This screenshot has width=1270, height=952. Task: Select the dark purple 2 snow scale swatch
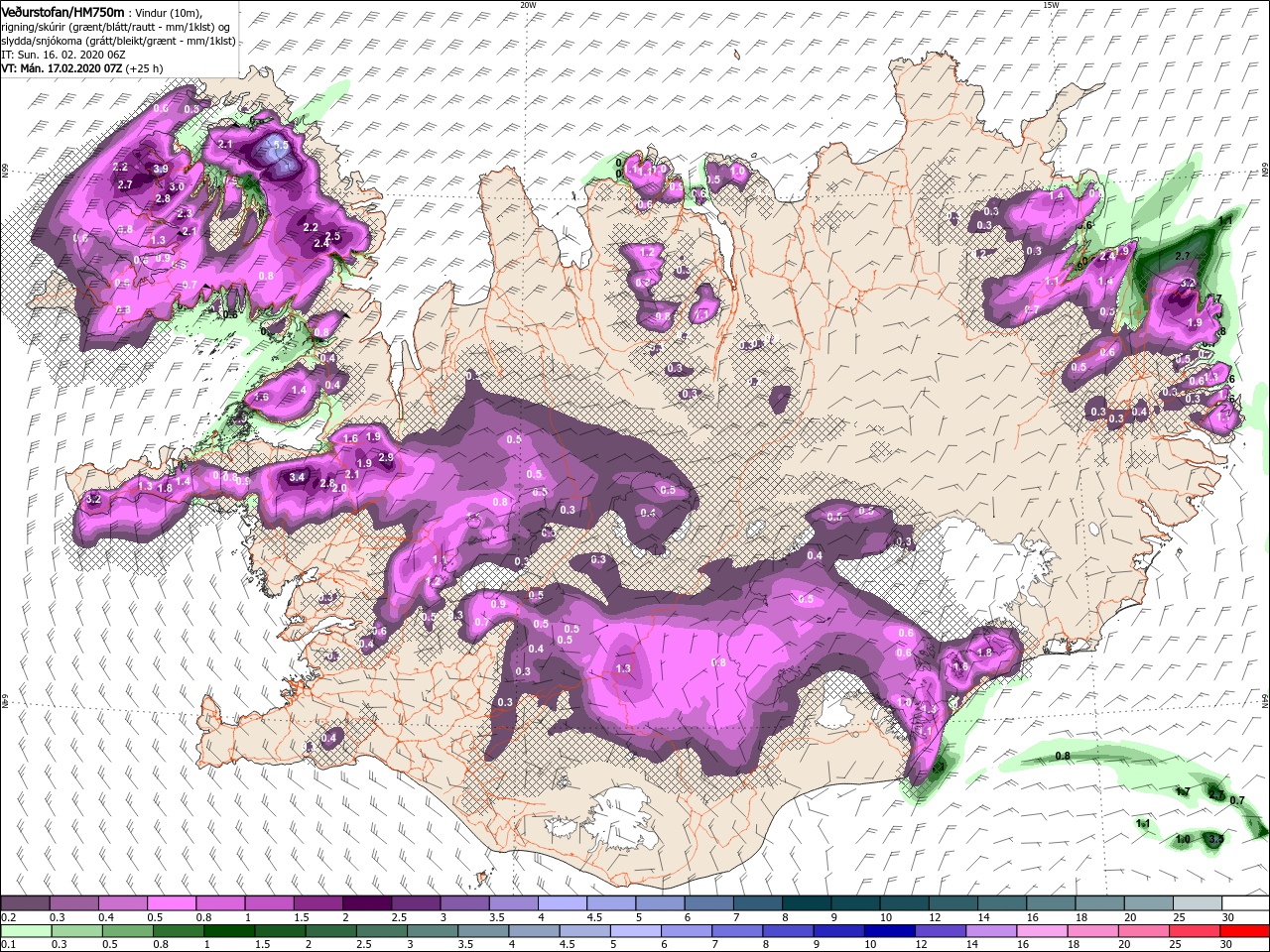(x=366, y=903)
